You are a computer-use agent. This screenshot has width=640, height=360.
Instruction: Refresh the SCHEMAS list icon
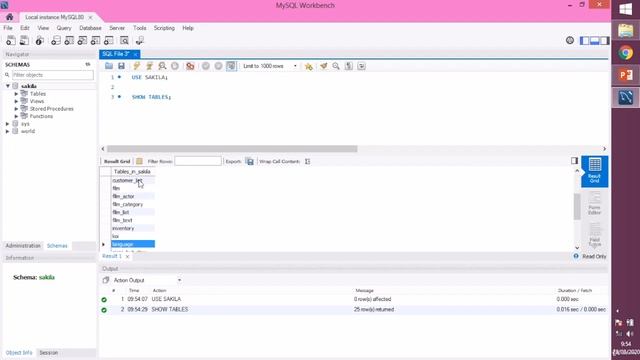pos(88,64)
